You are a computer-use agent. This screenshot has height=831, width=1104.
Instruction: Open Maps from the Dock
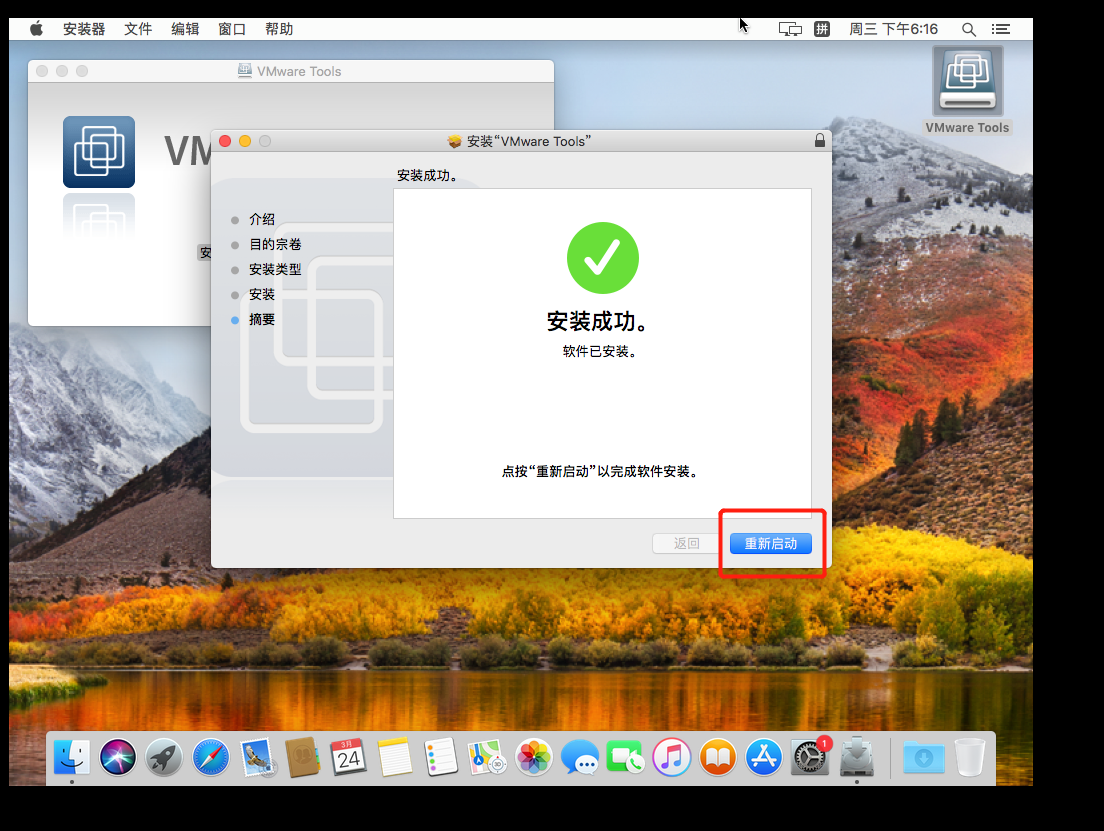(x=487, y=758)
